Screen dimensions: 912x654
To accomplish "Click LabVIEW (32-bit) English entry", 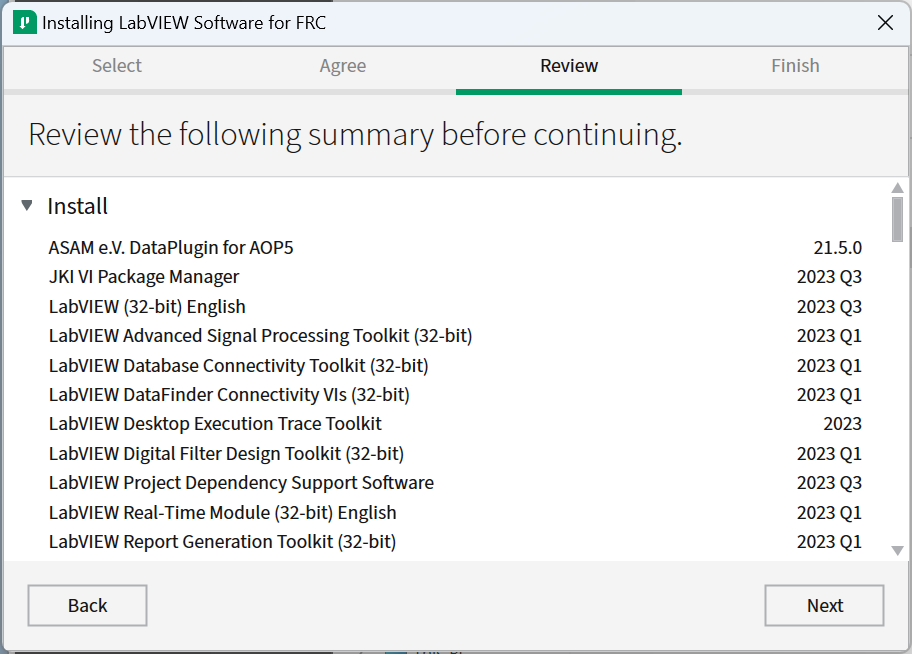I will 147,306.
